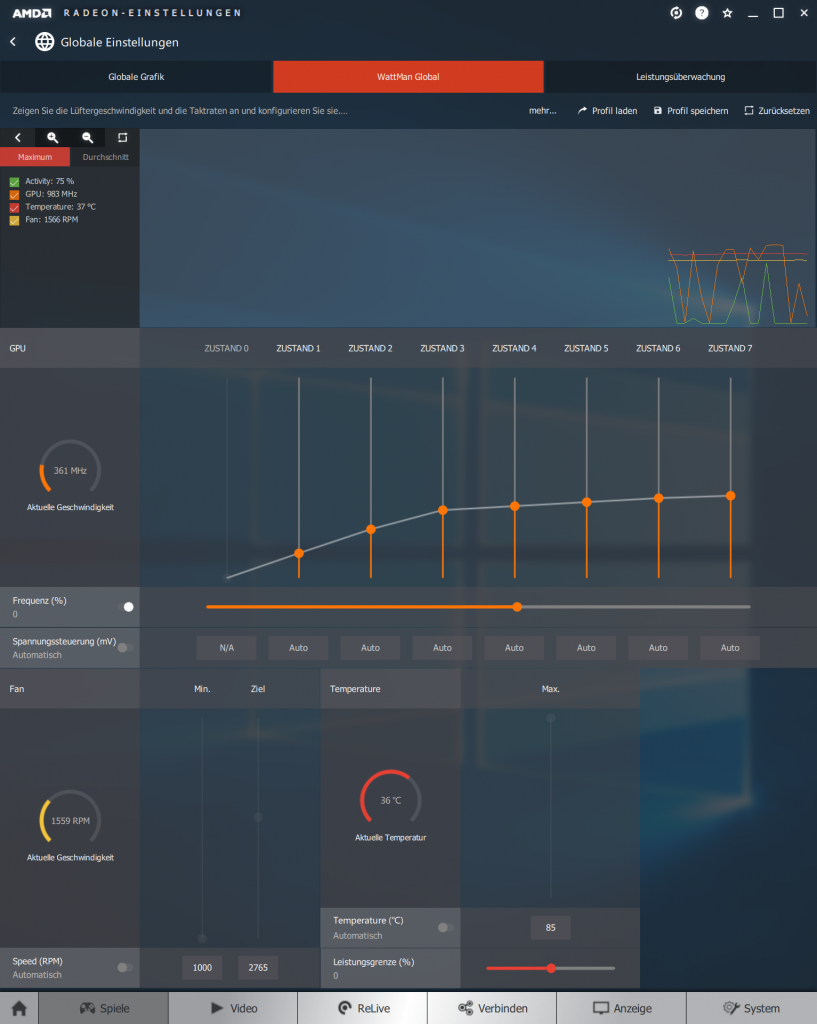The height and width of the screenshot is (1024, 817).
Task: Click the max temperature field 85
Action: click(551, 927)
